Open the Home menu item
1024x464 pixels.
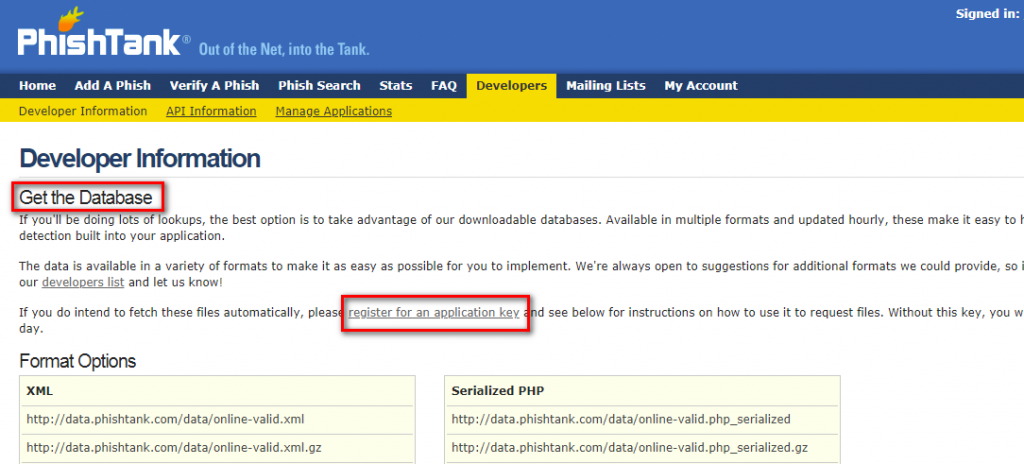[x=37, y=86]
